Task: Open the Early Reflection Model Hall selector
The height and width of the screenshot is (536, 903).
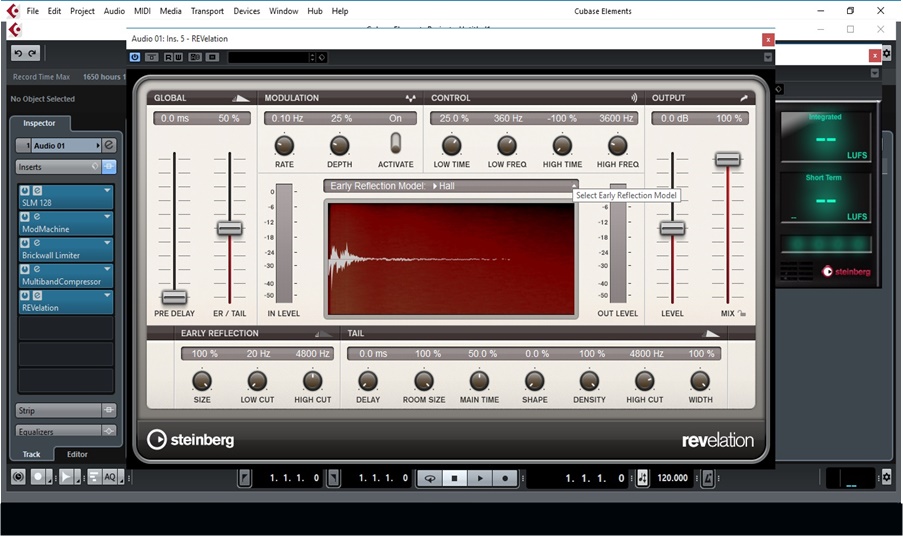Action: (450, 186)
